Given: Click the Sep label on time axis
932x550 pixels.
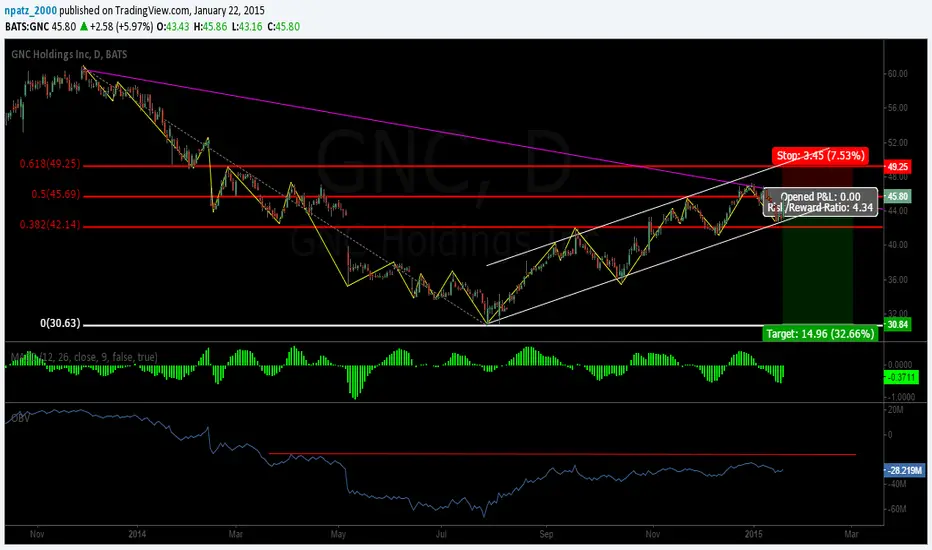Looking at the screenshot, I should click(546, 534).
